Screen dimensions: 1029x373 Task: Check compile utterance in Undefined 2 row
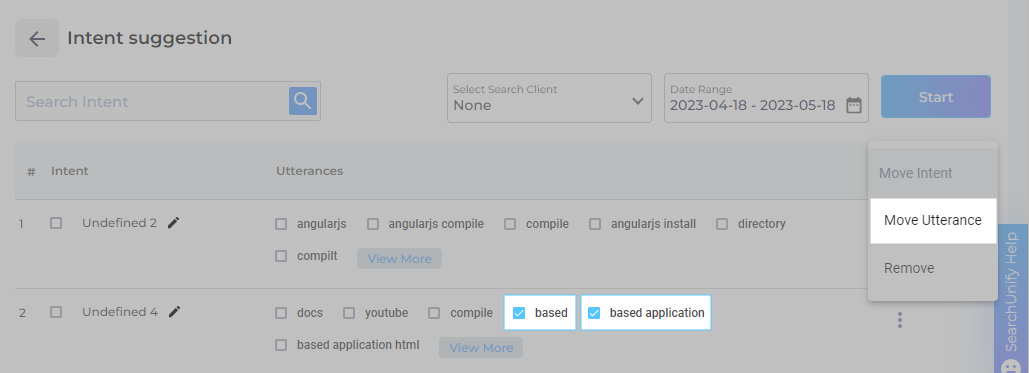(510, 224)
